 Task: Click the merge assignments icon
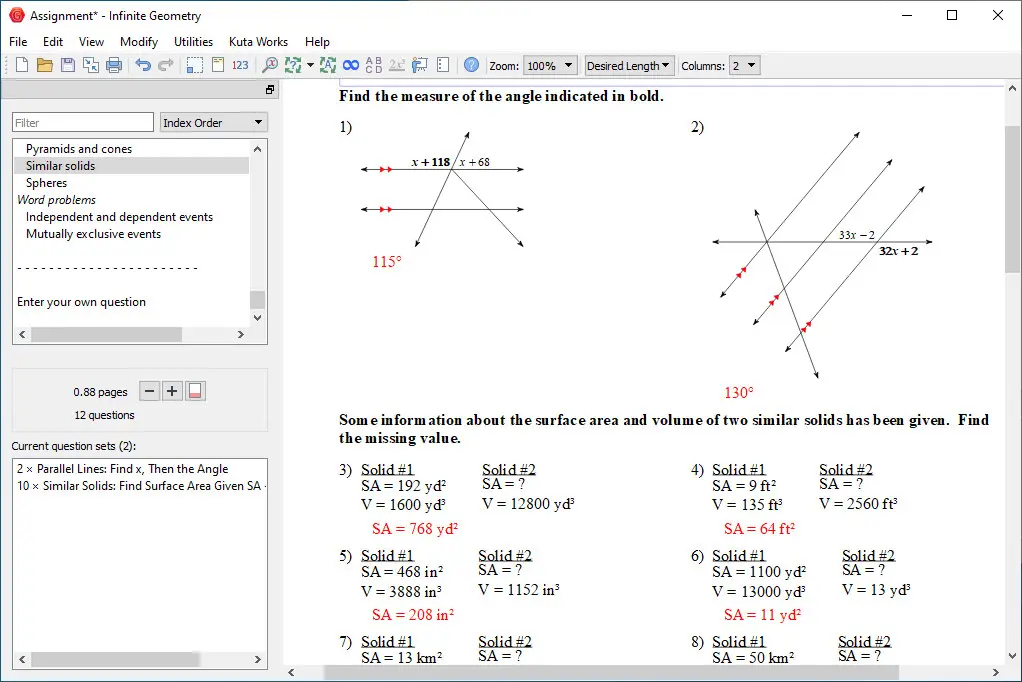(x=91, y=65)
